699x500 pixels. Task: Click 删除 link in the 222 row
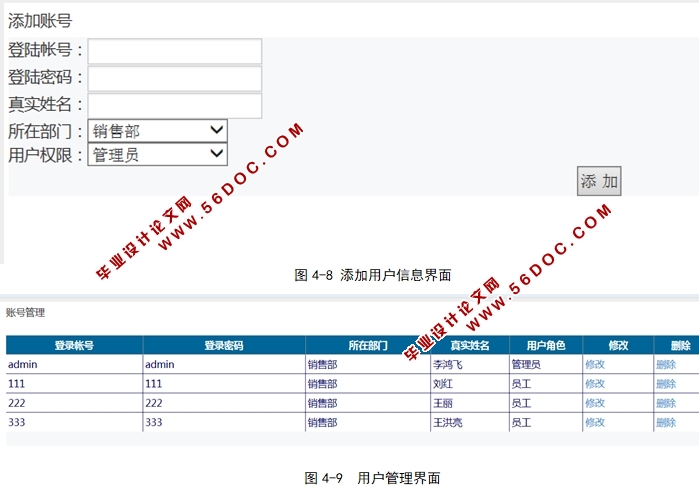pos(666,403)
